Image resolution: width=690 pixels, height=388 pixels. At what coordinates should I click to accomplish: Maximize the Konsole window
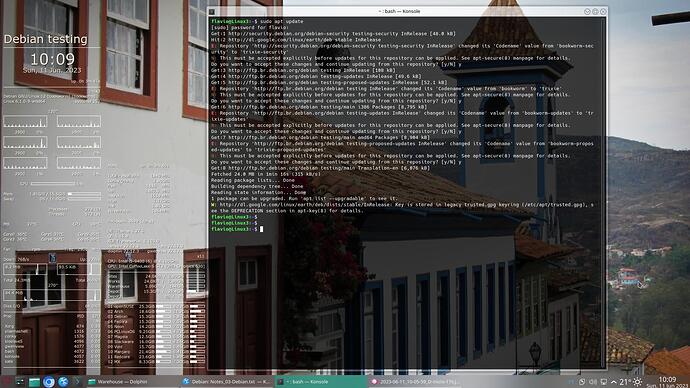click(595, 11)
